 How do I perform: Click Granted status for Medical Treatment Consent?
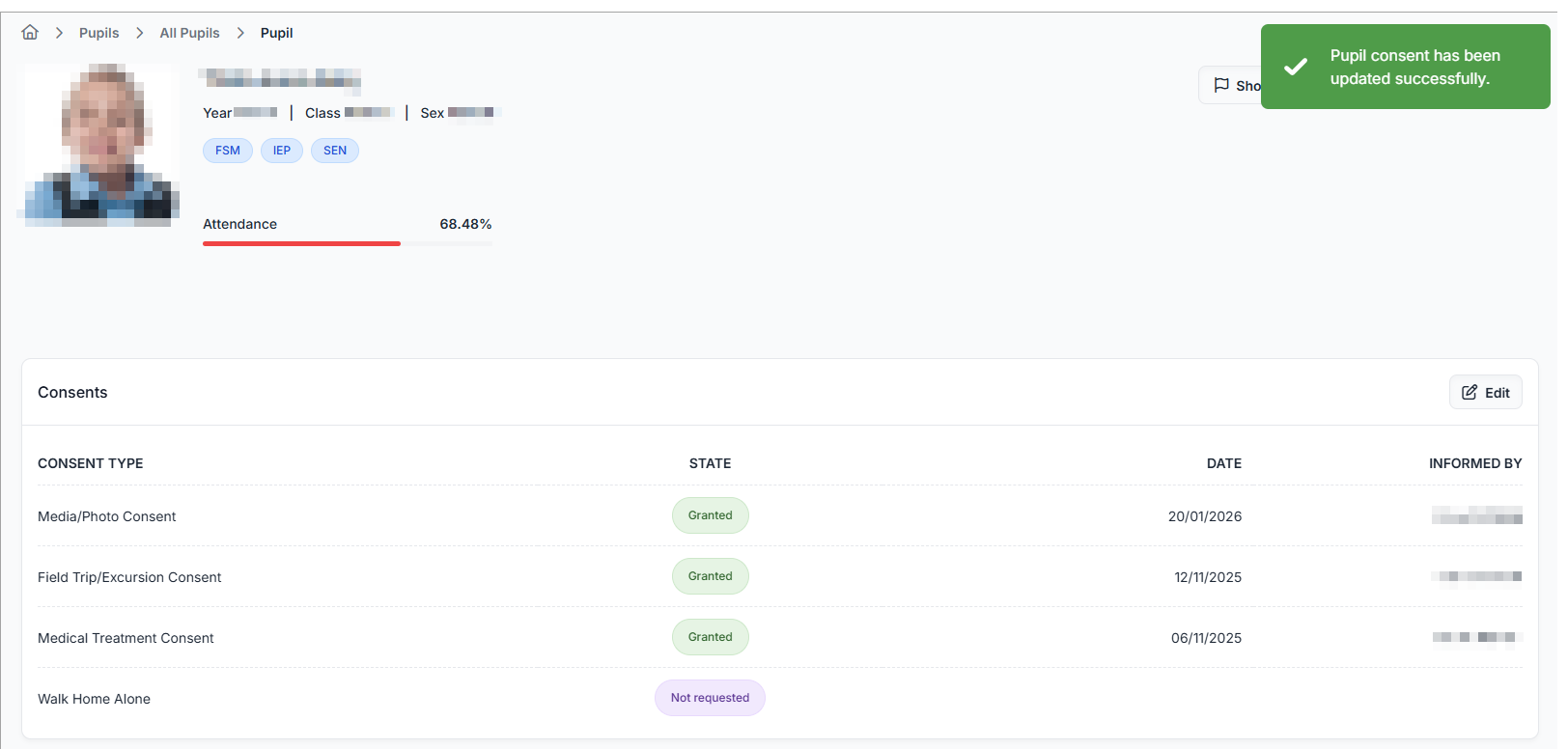[x=710, y=637]
